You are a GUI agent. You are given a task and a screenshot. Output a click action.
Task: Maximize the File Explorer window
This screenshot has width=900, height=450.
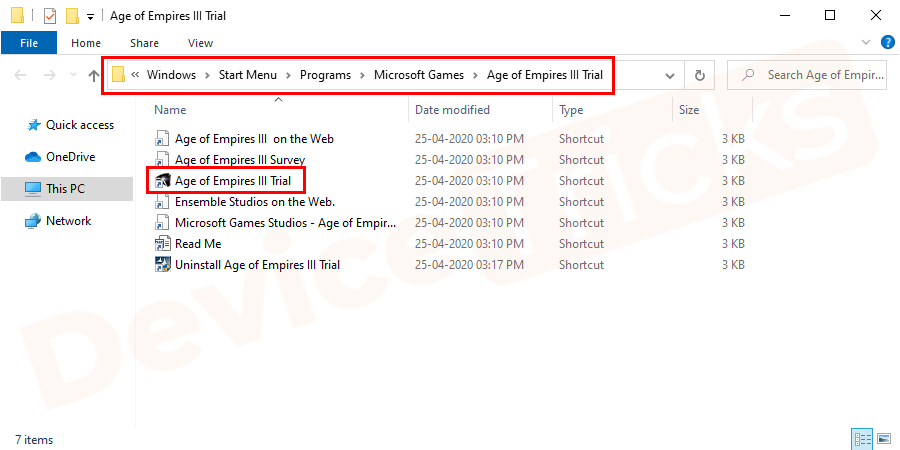829,15
